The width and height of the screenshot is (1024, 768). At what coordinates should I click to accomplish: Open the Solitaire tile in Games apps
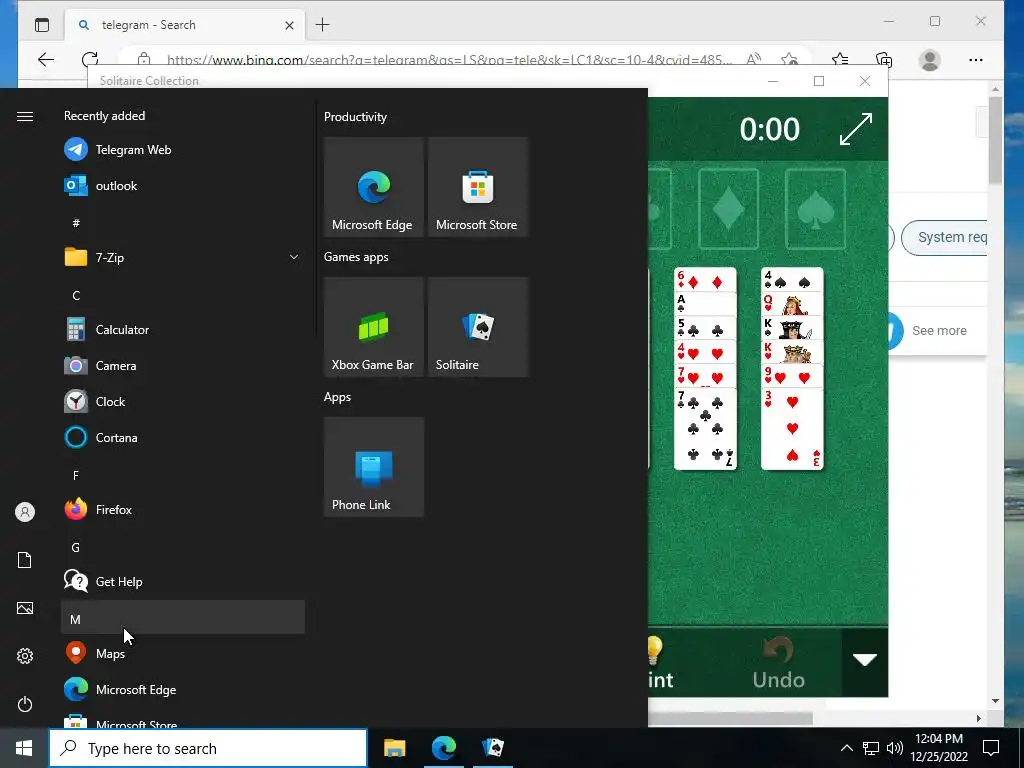click(x=478, y=327)
